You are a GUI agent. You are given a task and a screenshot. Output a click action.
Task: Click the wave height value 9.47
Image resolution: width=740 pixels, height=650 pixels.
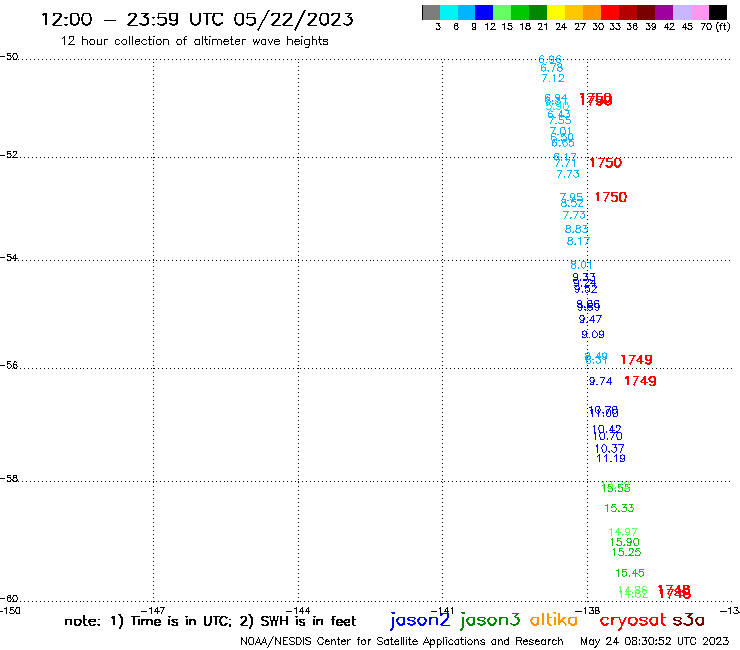590,319
